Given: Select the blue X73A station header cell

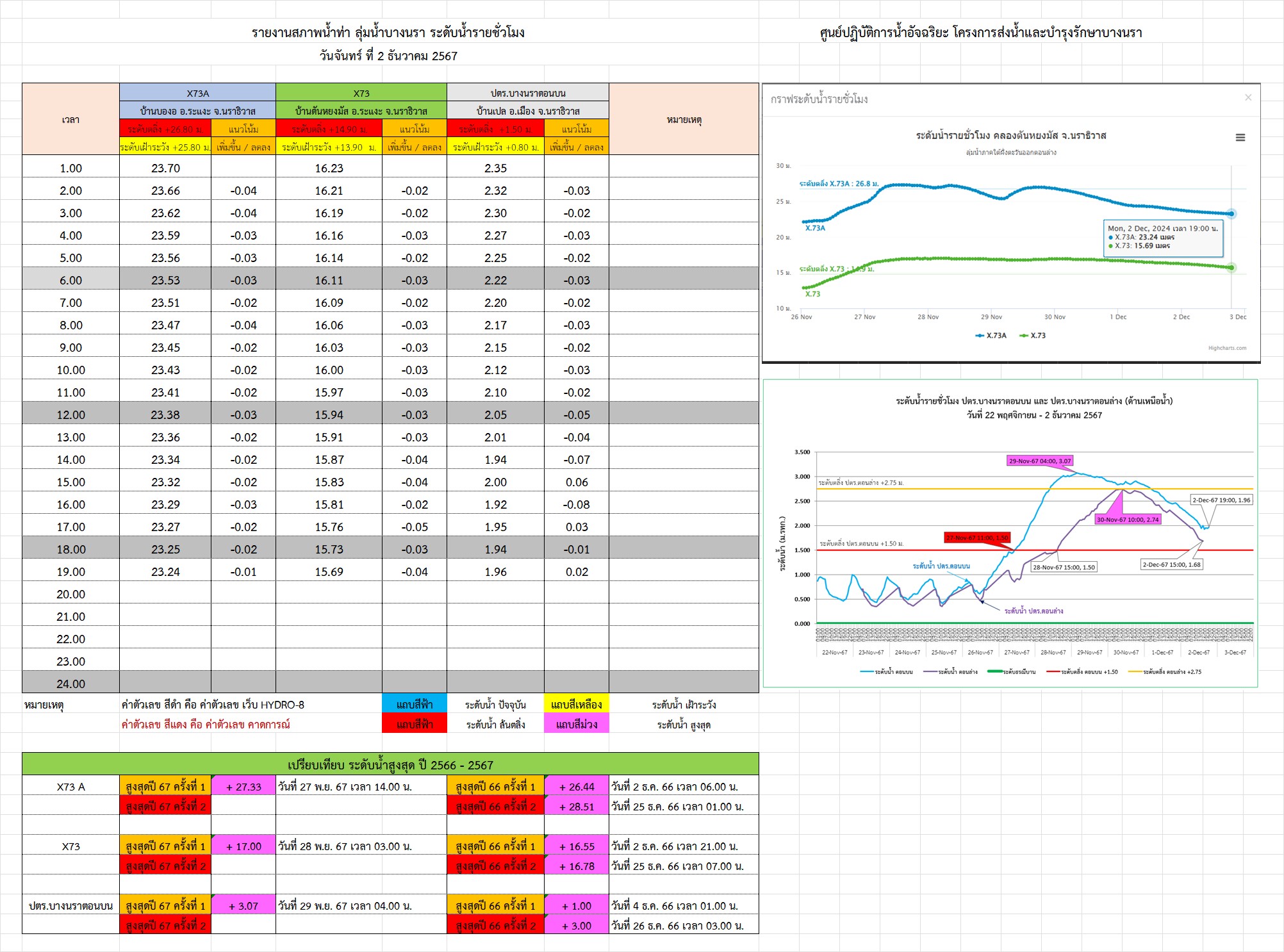Looking at the screenshot, I should pos(198,92).
